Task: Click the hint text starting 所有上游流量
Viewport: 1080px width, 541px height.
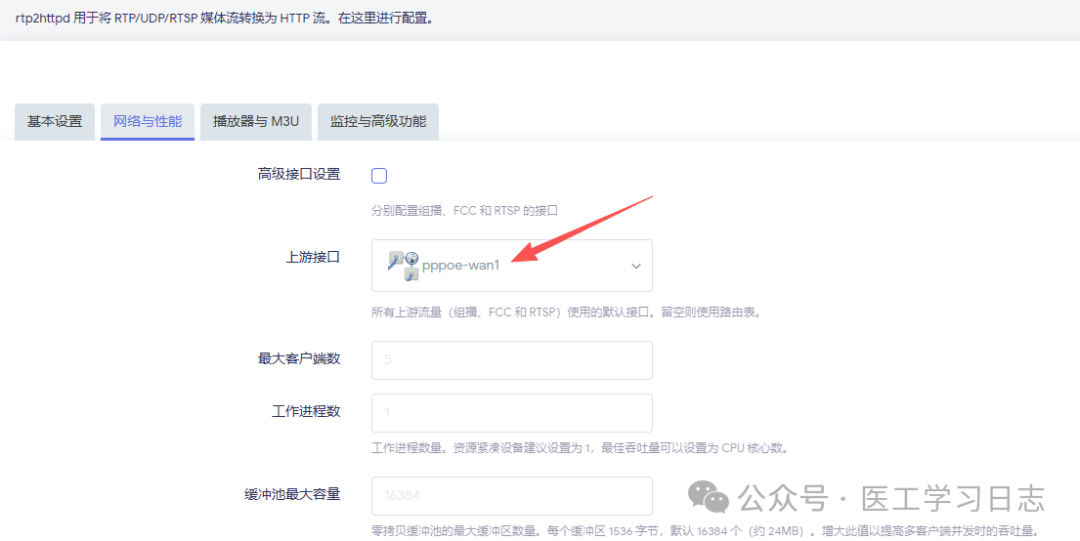Action: (x=566, y=312)
